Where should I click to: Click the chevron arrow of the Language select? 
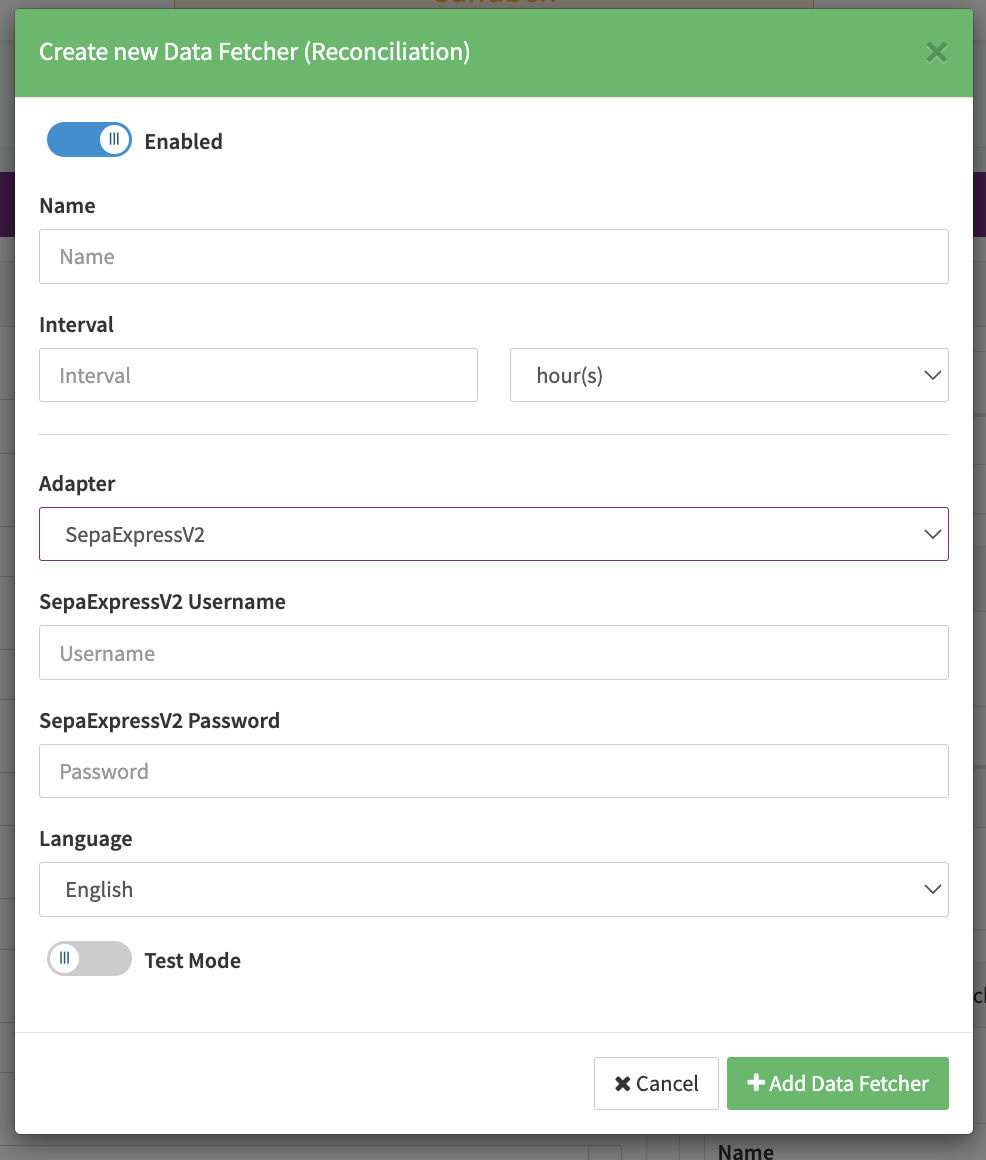tap(932, 890)
